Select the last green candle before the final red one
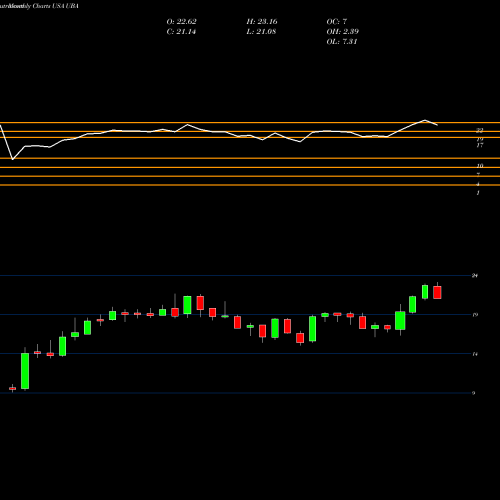 (x=425, y=292)
